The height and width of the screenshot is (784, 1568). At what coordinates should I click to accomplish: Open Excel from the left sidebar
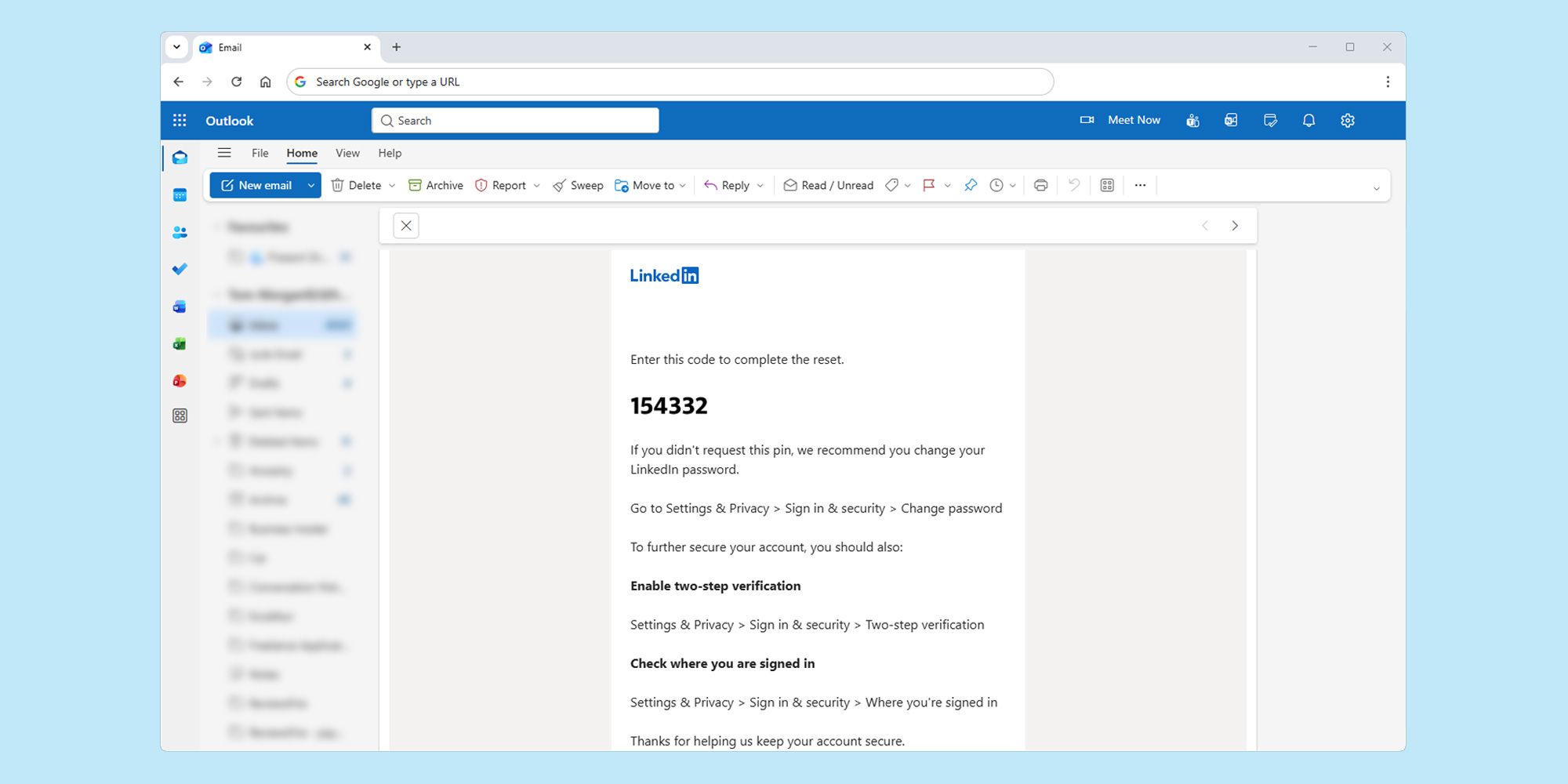(x=179, y=343)
